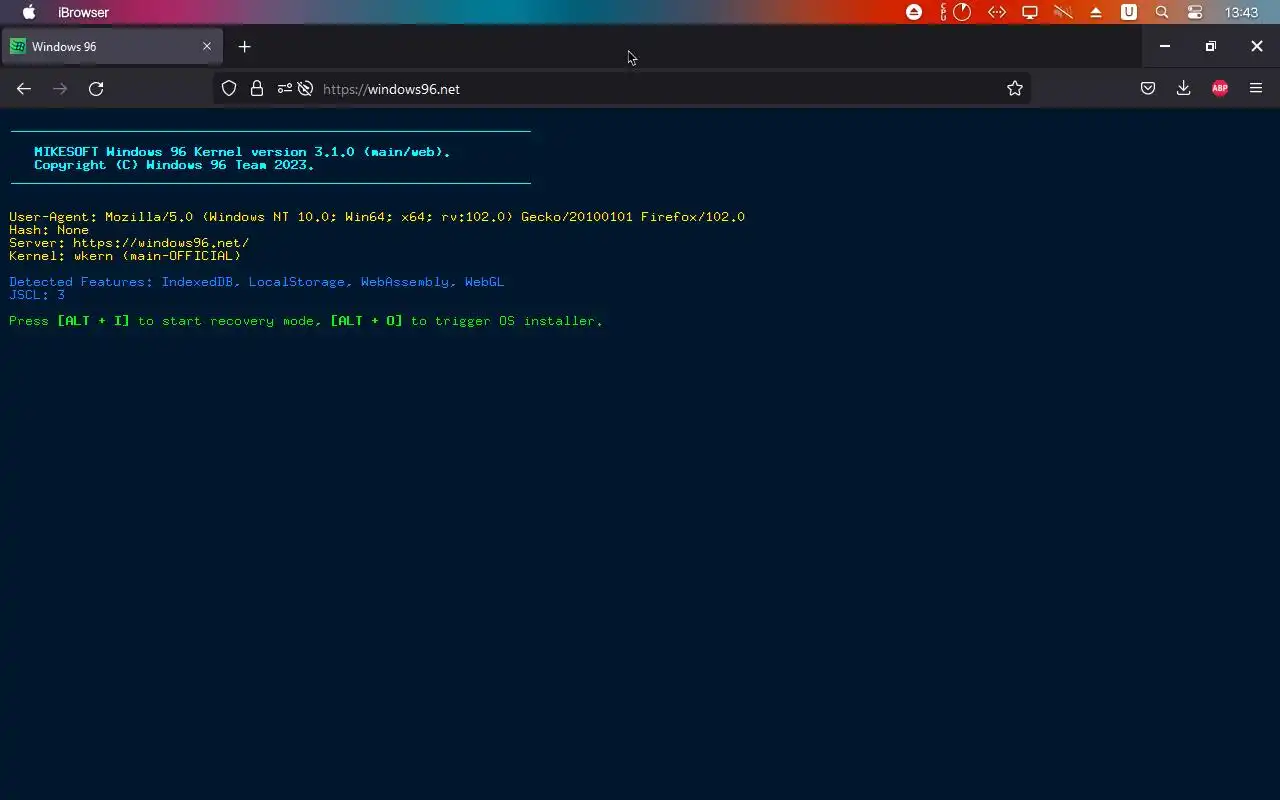Click the Copyright Windows 96 Team 2023 line
1280x800 pixels.
coord(174,165)
